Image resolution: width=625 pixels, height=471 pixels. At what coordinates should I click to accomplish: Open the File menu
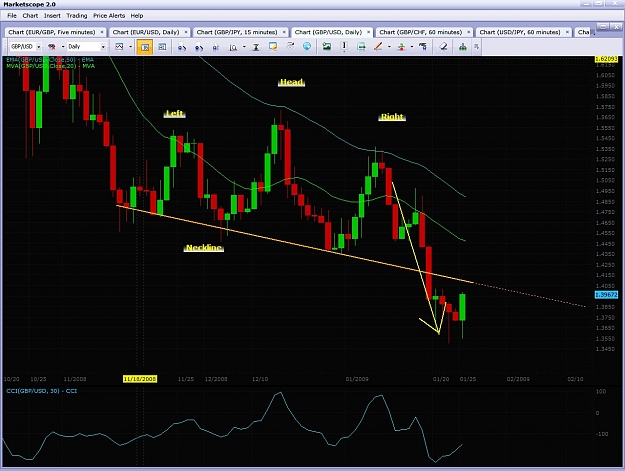12,16
